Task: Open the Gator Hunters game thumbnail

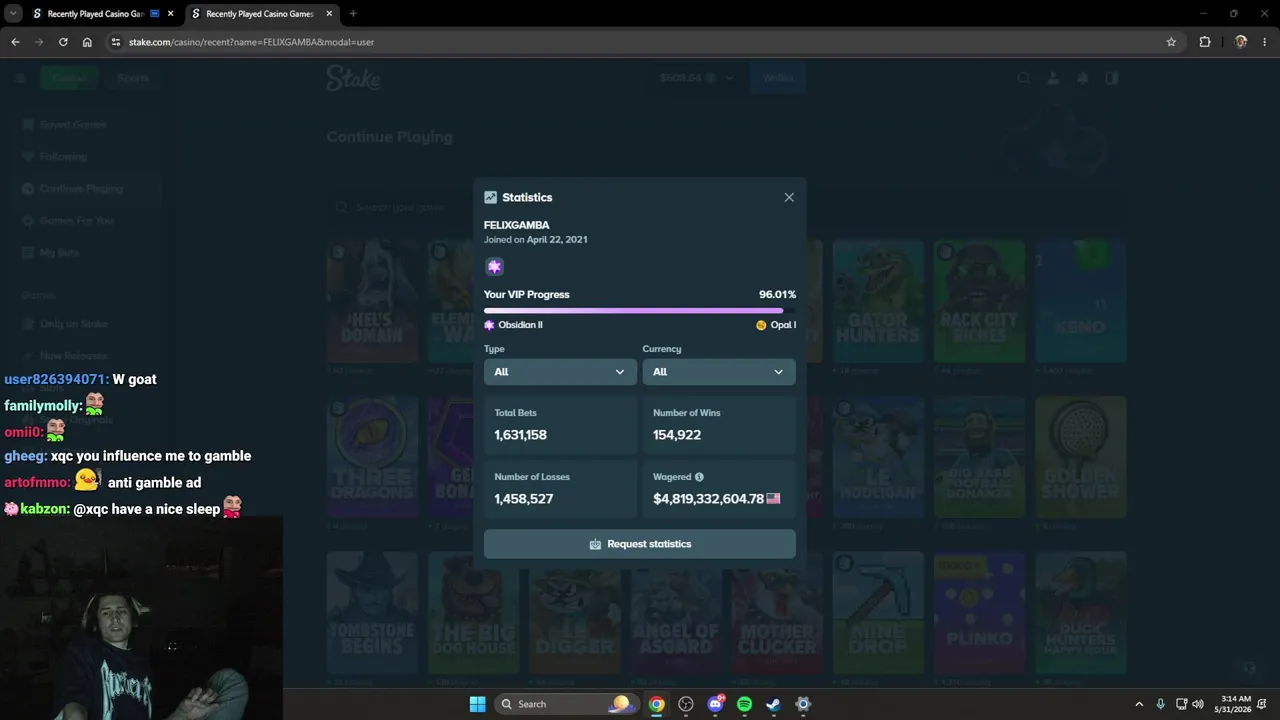Action: (x=877, y=301)
